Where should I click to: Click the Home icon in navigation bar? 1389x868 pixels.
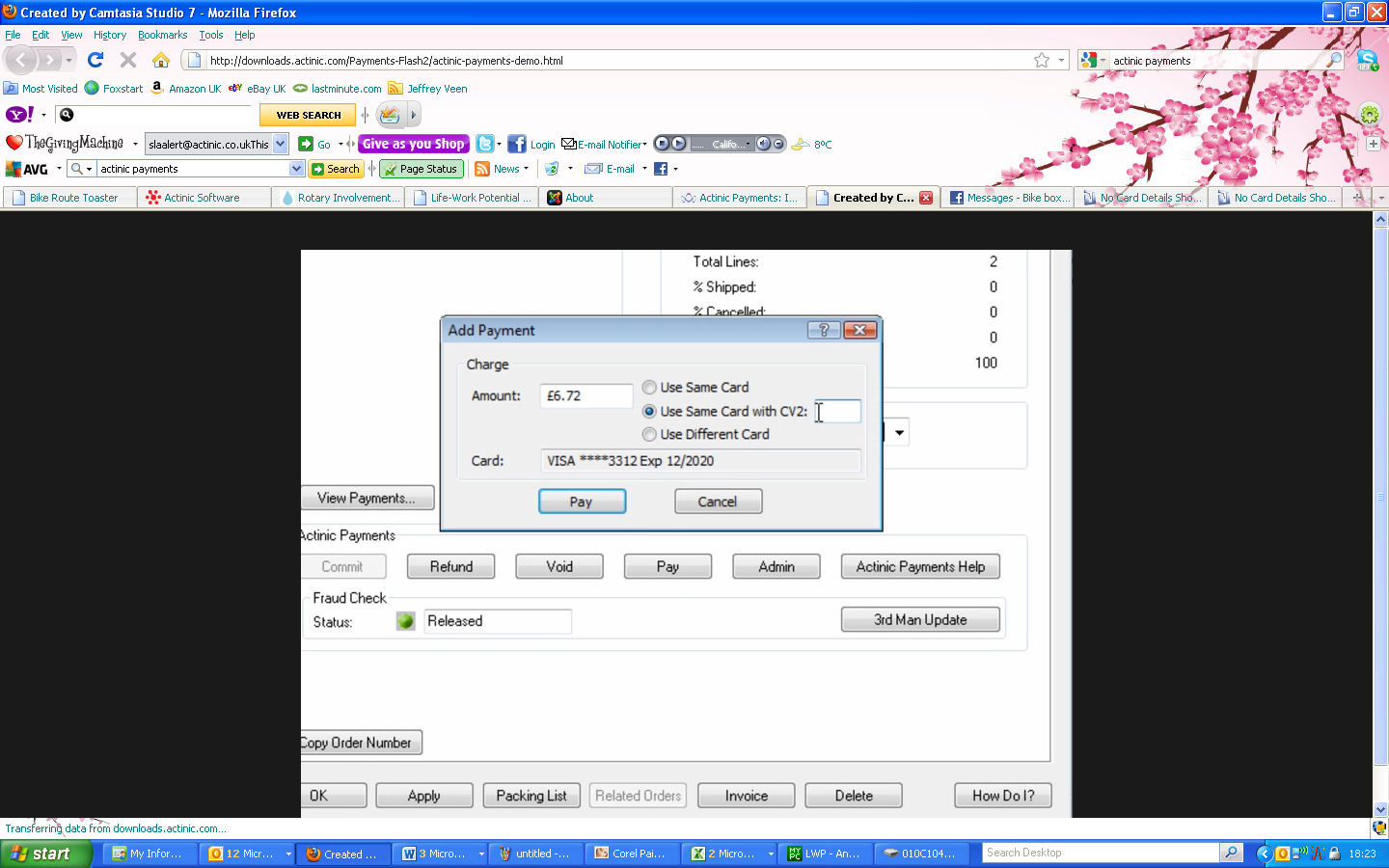click(161, 60)
